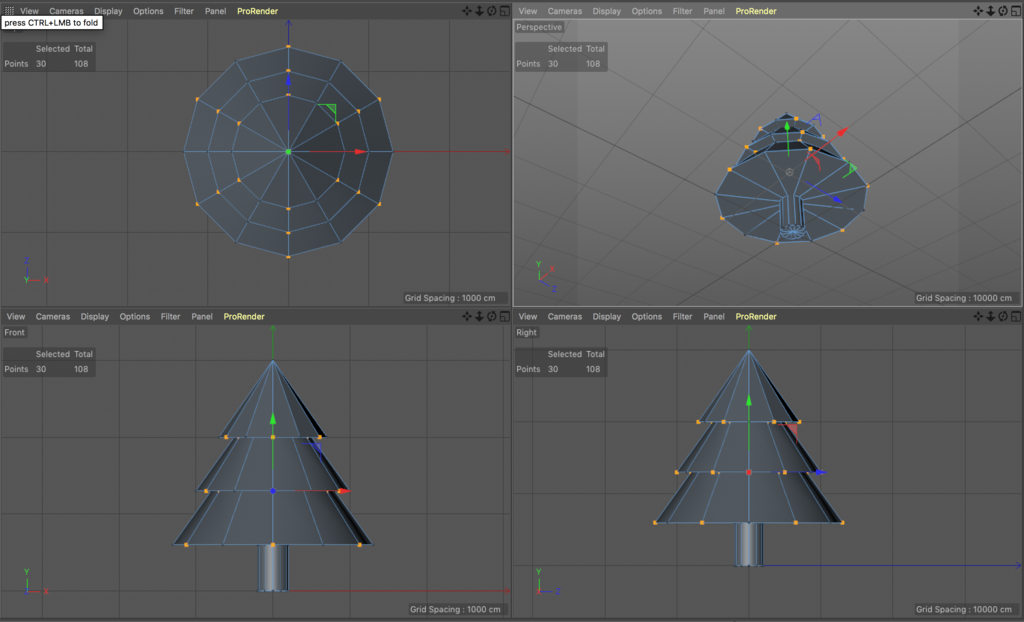Click "Grid Spacing : 10000 cm" in the Right viewport
1024x622 pixels.
click(964, 609)
